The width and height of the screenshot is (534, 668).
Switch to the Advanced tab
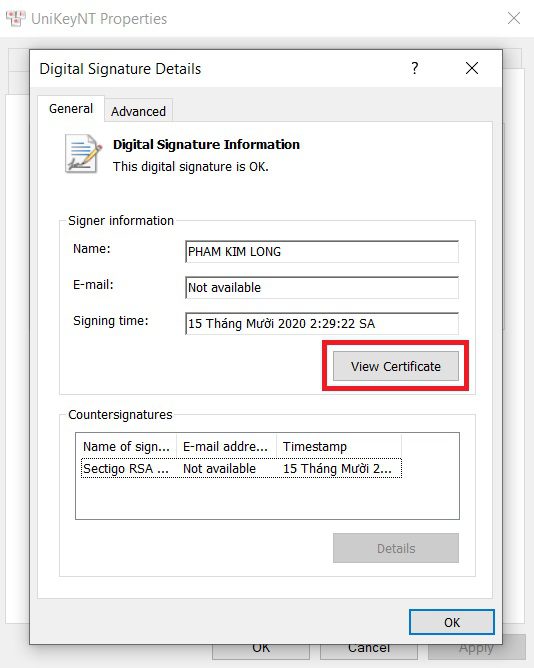pyautogui.click(x=139, y=111)
